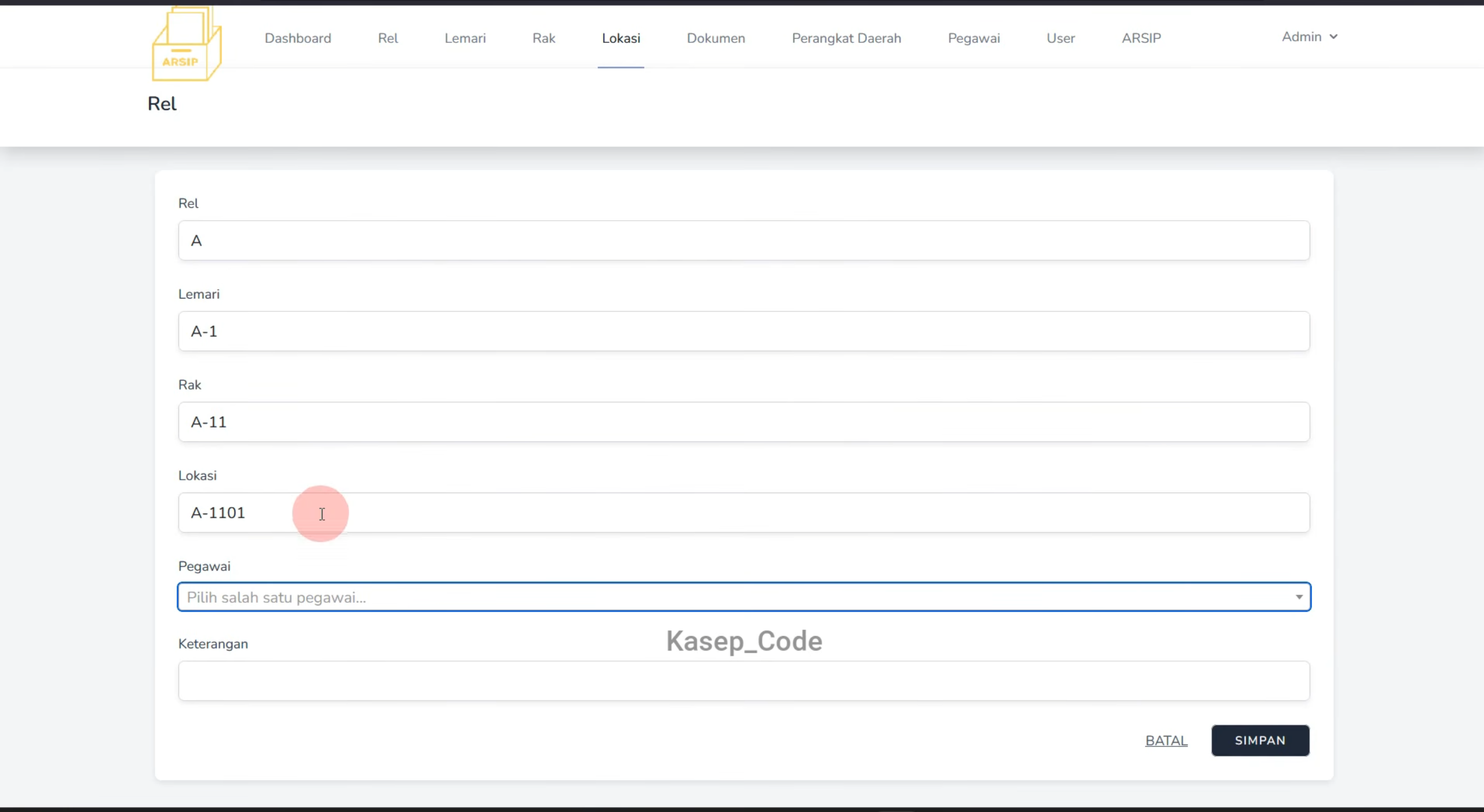Open Perangkat Daerah in navigation
The width and height of the screenshot is (1484, 812).
point(846,38)
